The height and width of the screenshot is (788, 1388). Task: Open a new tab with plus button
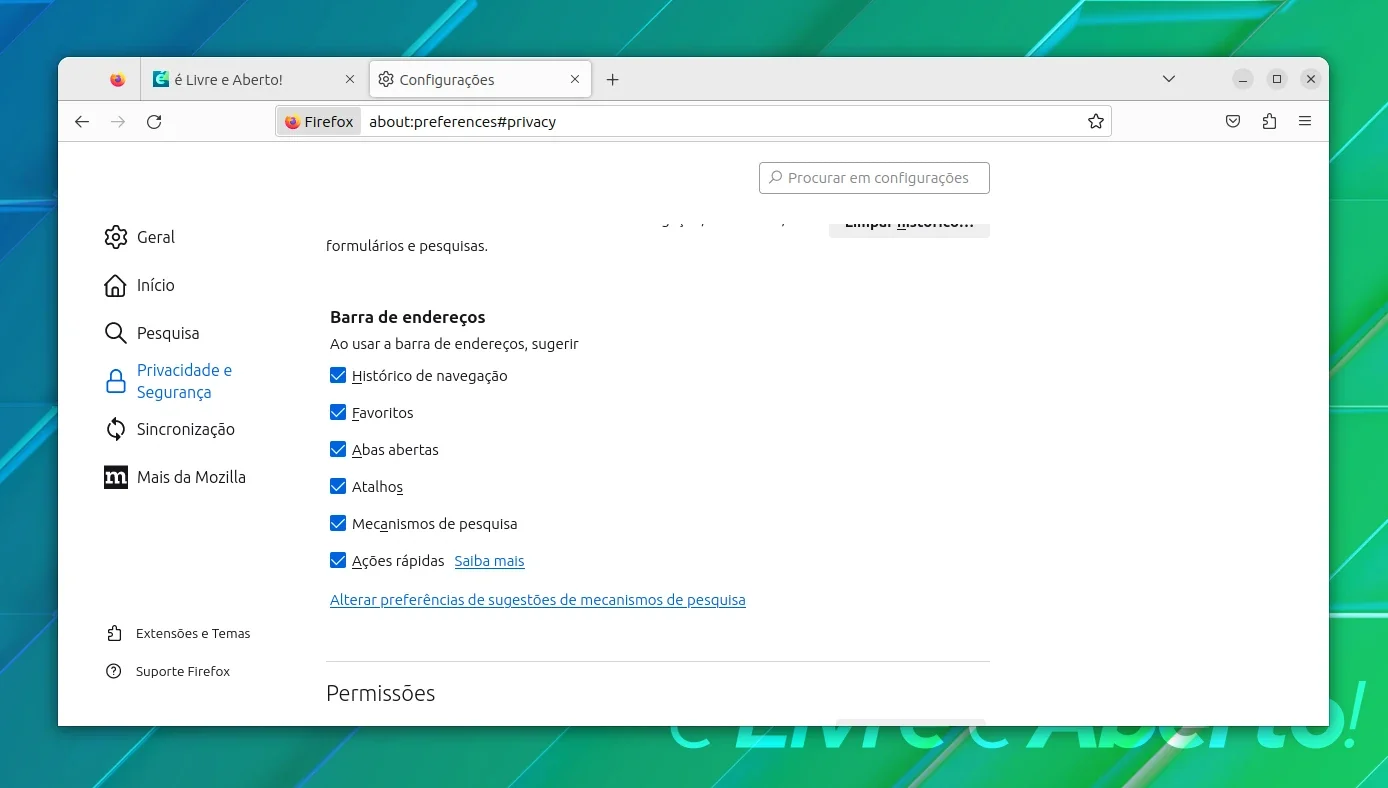click(613, 80)
